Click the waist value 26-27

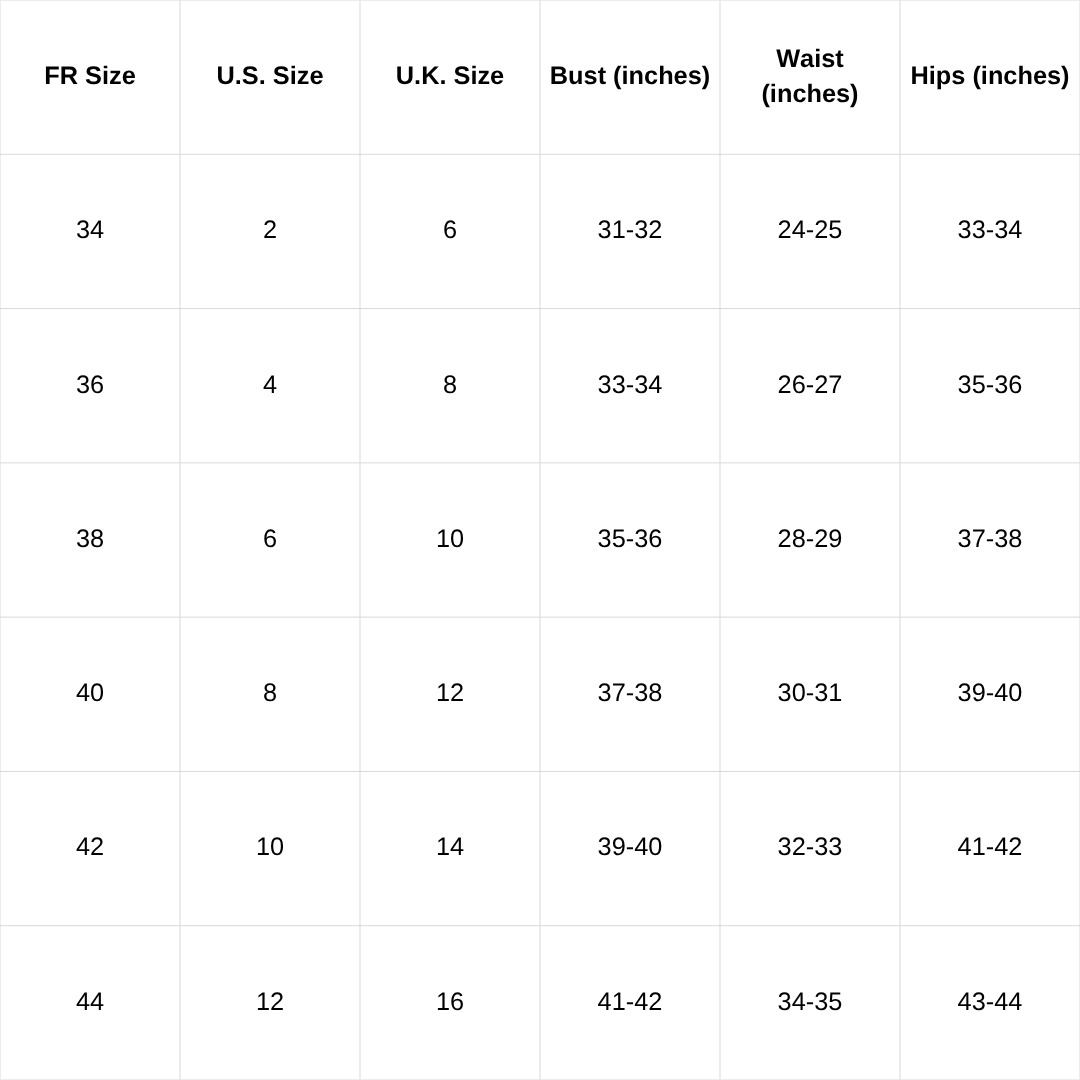point(810,385)
